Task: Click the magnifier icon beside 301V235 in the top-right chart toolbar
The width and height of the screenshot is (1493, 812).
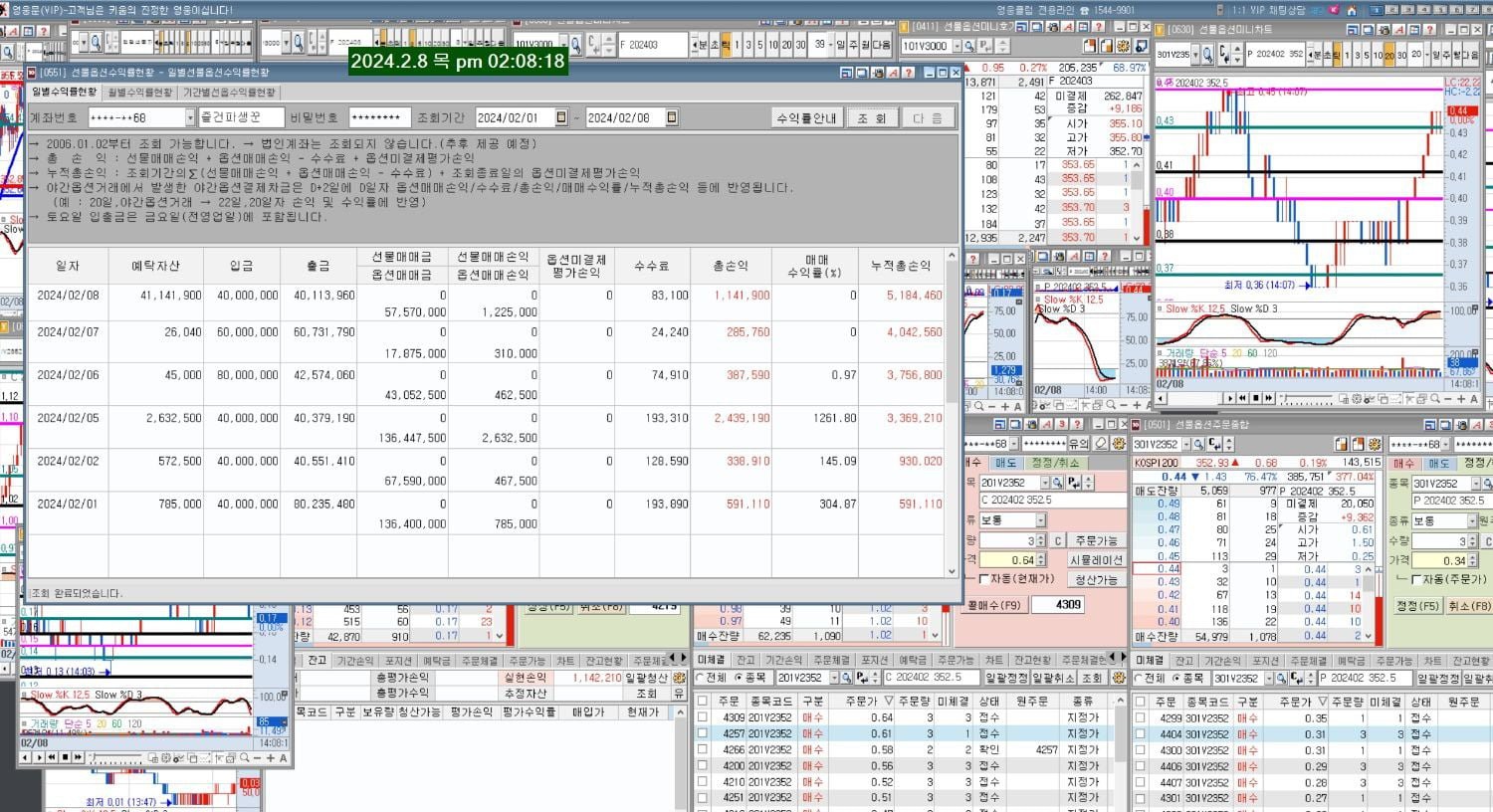Action: point(1208,55)
